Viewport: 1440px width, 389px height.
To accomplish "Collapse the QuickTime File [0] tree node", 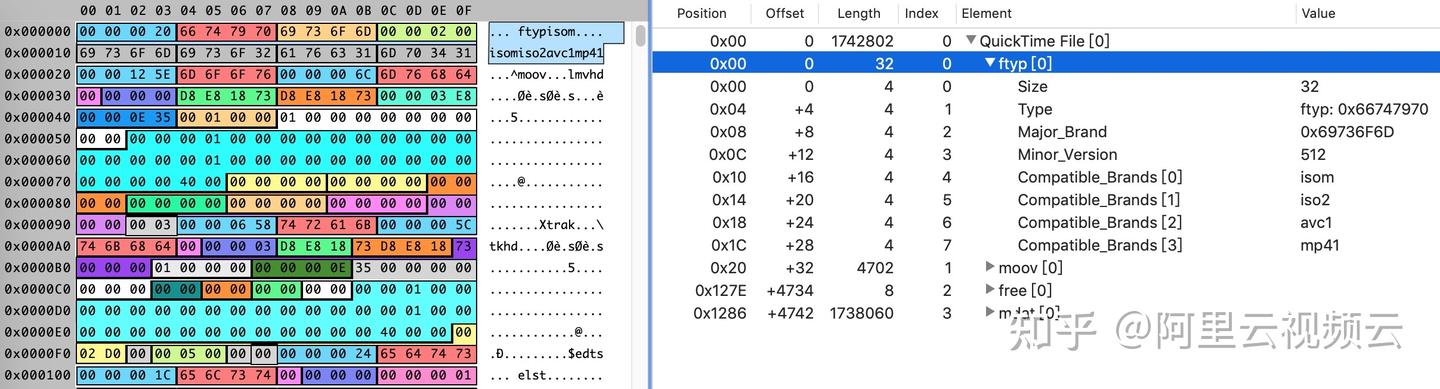I will (x=971, y=41).
